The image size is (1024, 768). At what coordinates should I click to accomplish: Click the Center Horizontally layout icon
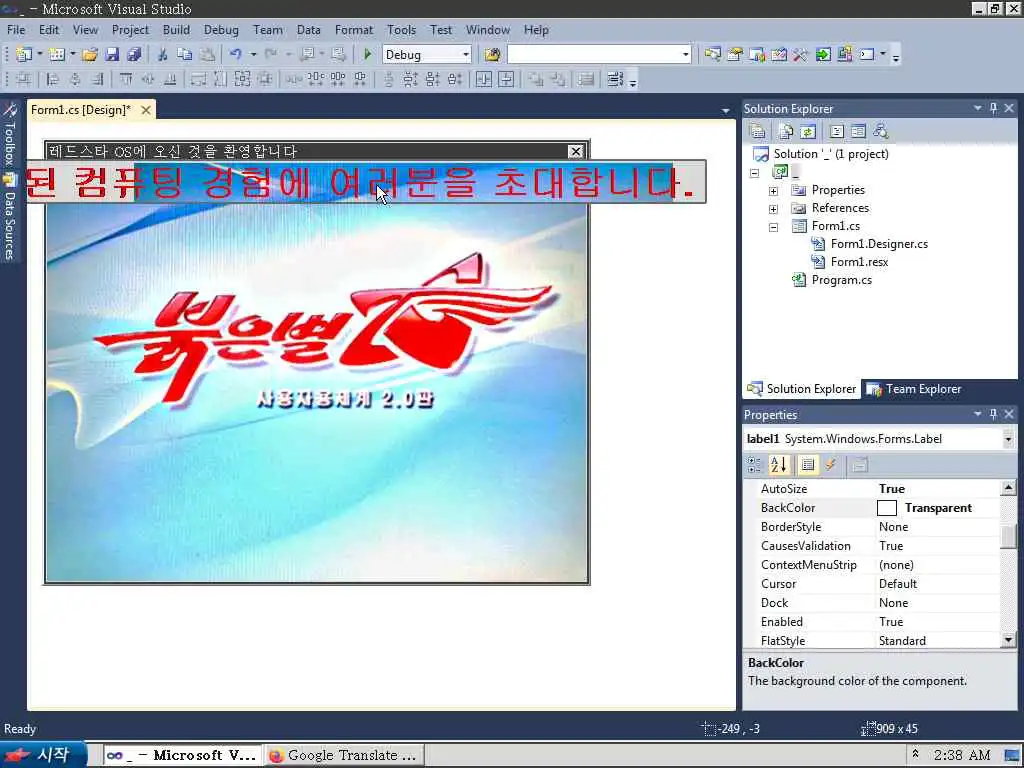point(484,80)
